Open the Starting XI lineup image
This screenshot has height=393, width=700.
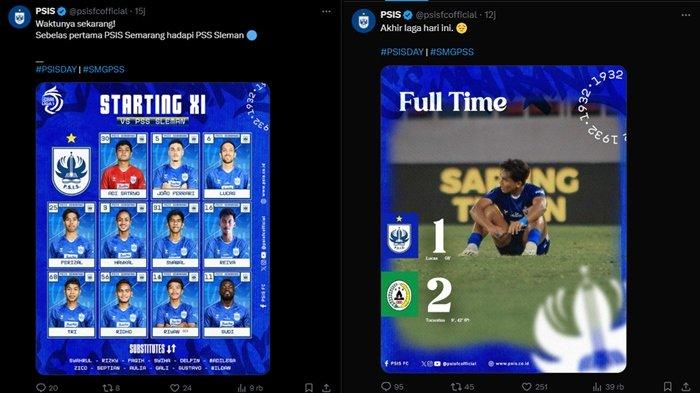click(153, 228)
